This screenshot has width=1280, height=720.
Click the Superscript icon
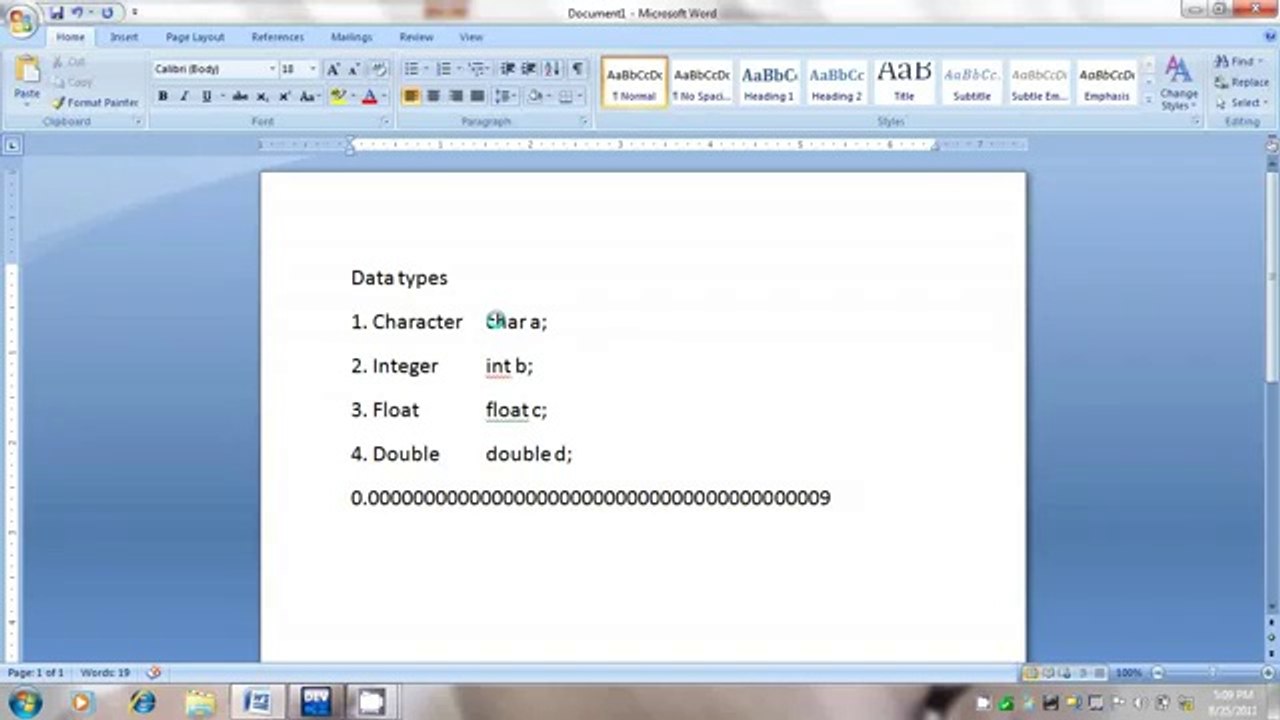click(x=284, y=97)
